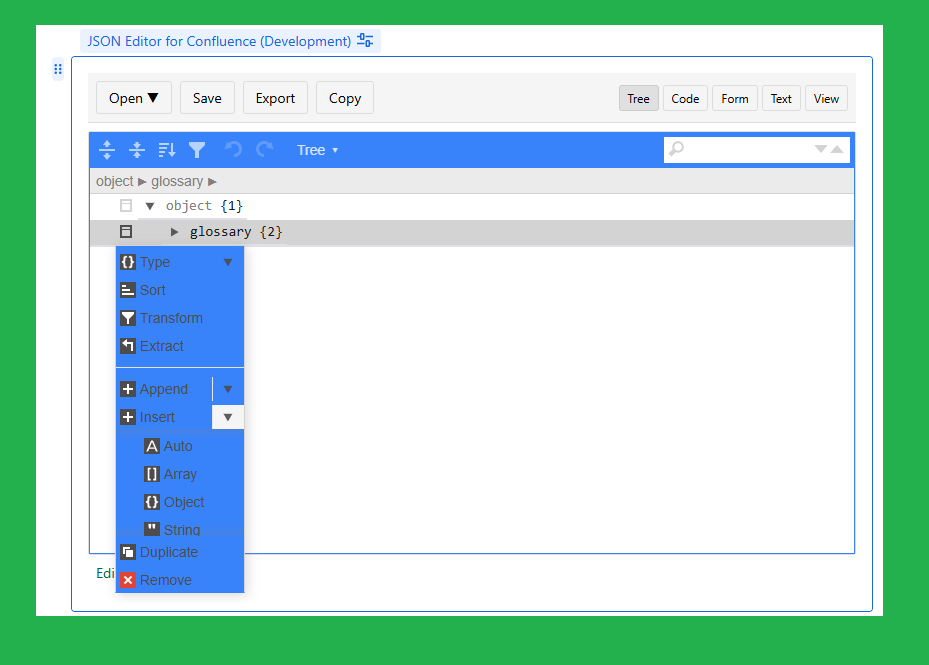
Task: Choose Transform from context menu
Action: (180, 318)
